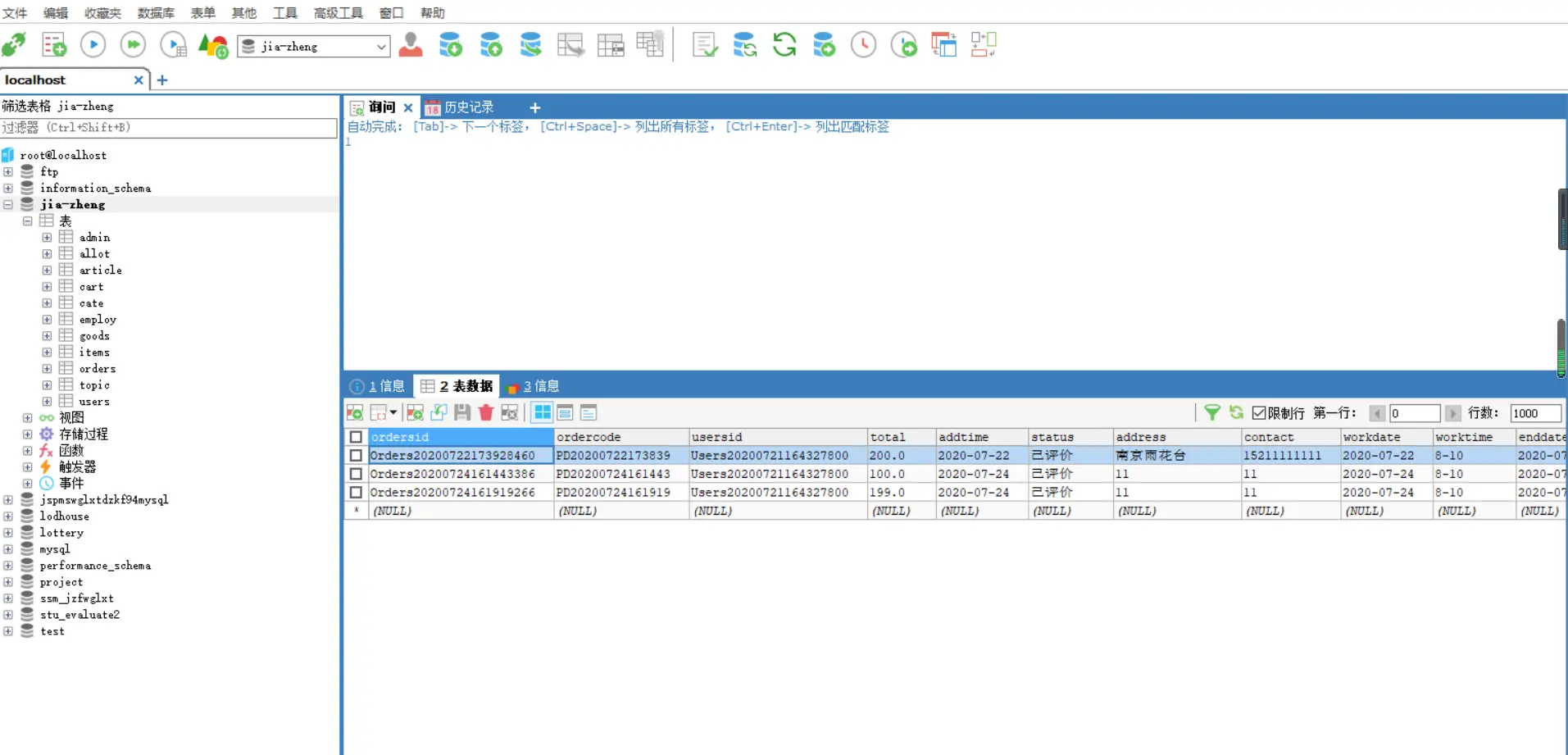Screen dimensions: 1568x755
Task: Insert a new row in result toolbar
Action: click(416, 412)
